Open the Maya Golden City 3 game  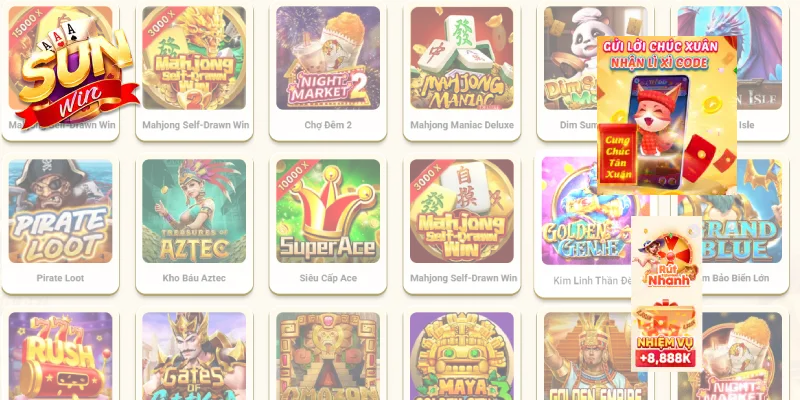pyautogui.click(x=462, y=356)
